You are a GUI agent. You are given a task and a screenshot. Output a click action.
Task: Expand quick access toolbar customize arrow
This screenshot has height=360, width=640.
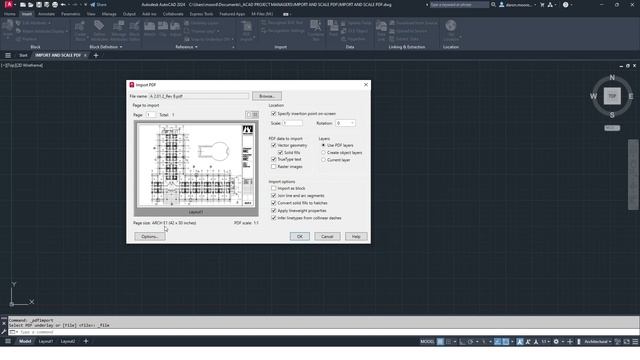[85, 5]
